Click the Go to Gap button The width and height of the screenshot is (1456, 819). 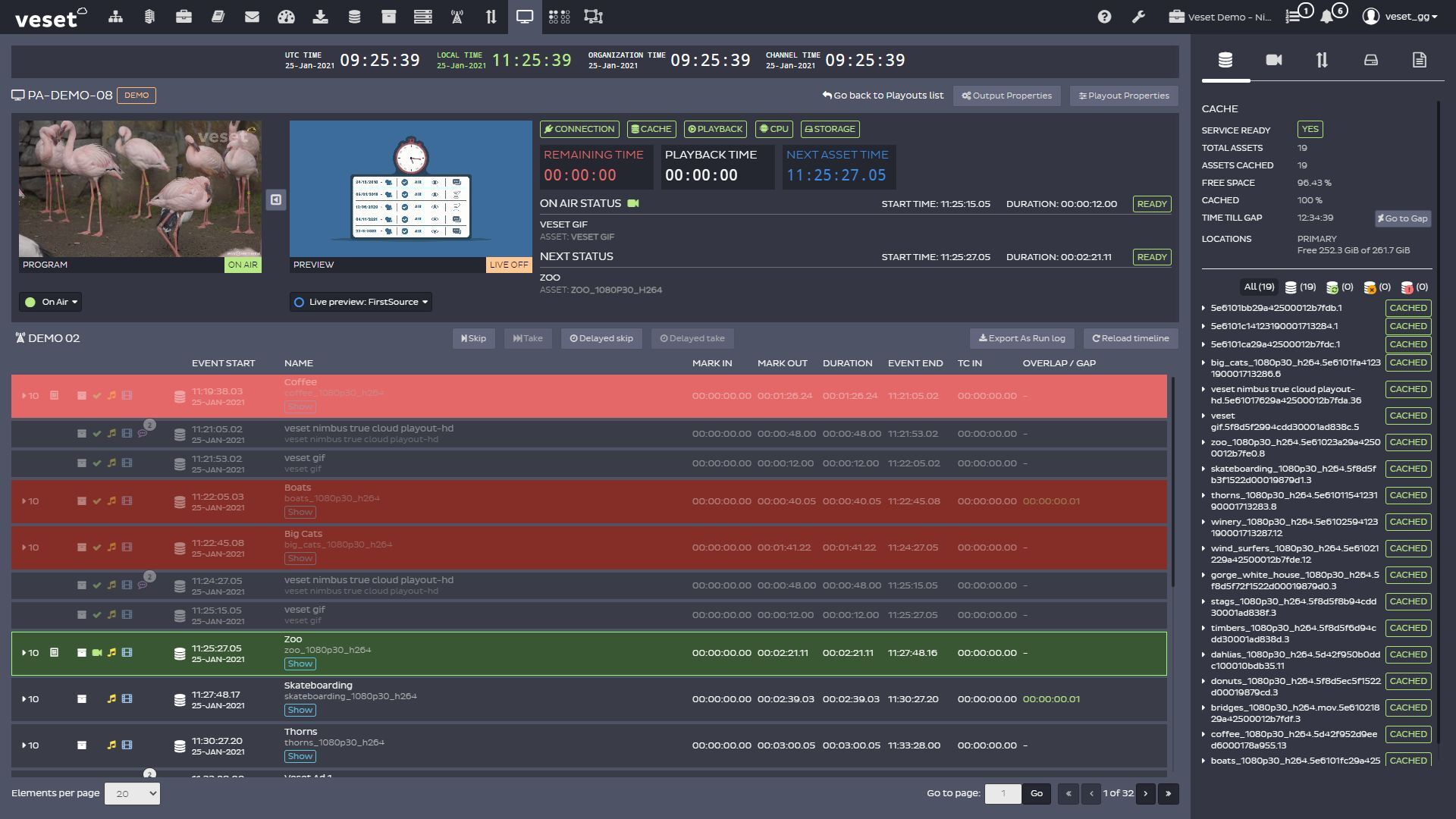click(1403, 218)
